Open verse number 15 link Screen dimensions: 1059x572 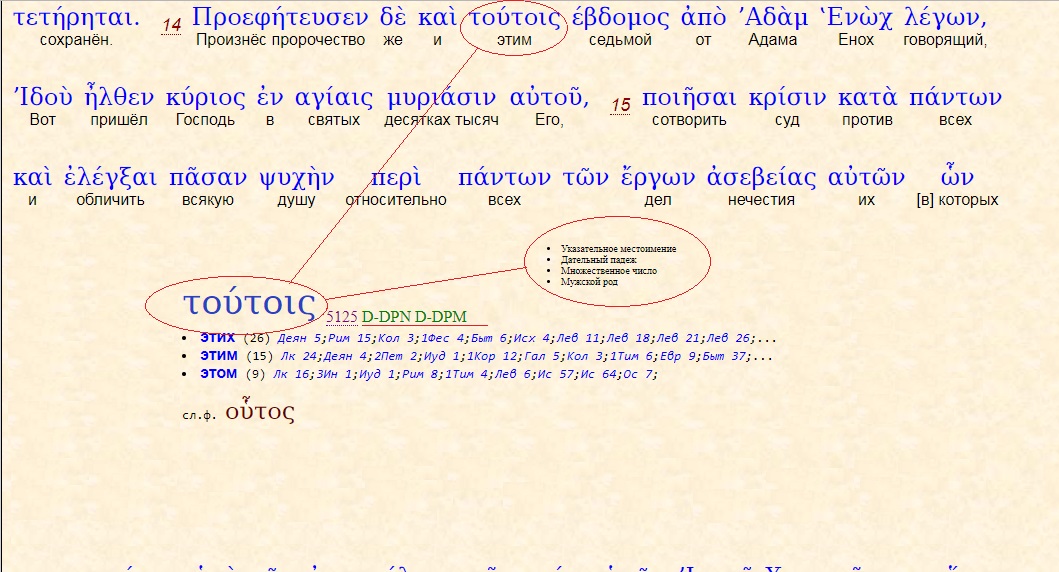point(621,104)
